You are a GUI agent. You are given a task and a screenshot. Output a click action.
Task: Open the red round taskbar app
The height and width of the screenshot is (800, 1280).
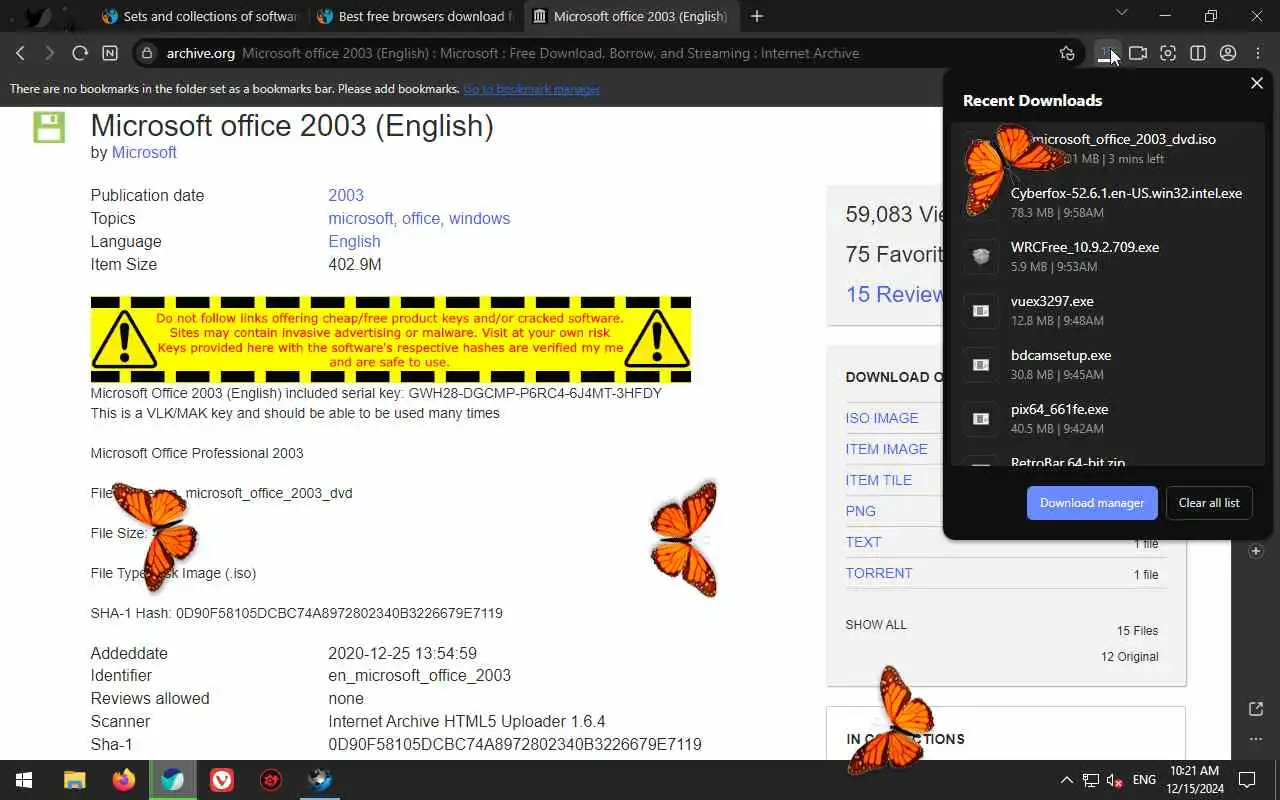click(270, 780)
